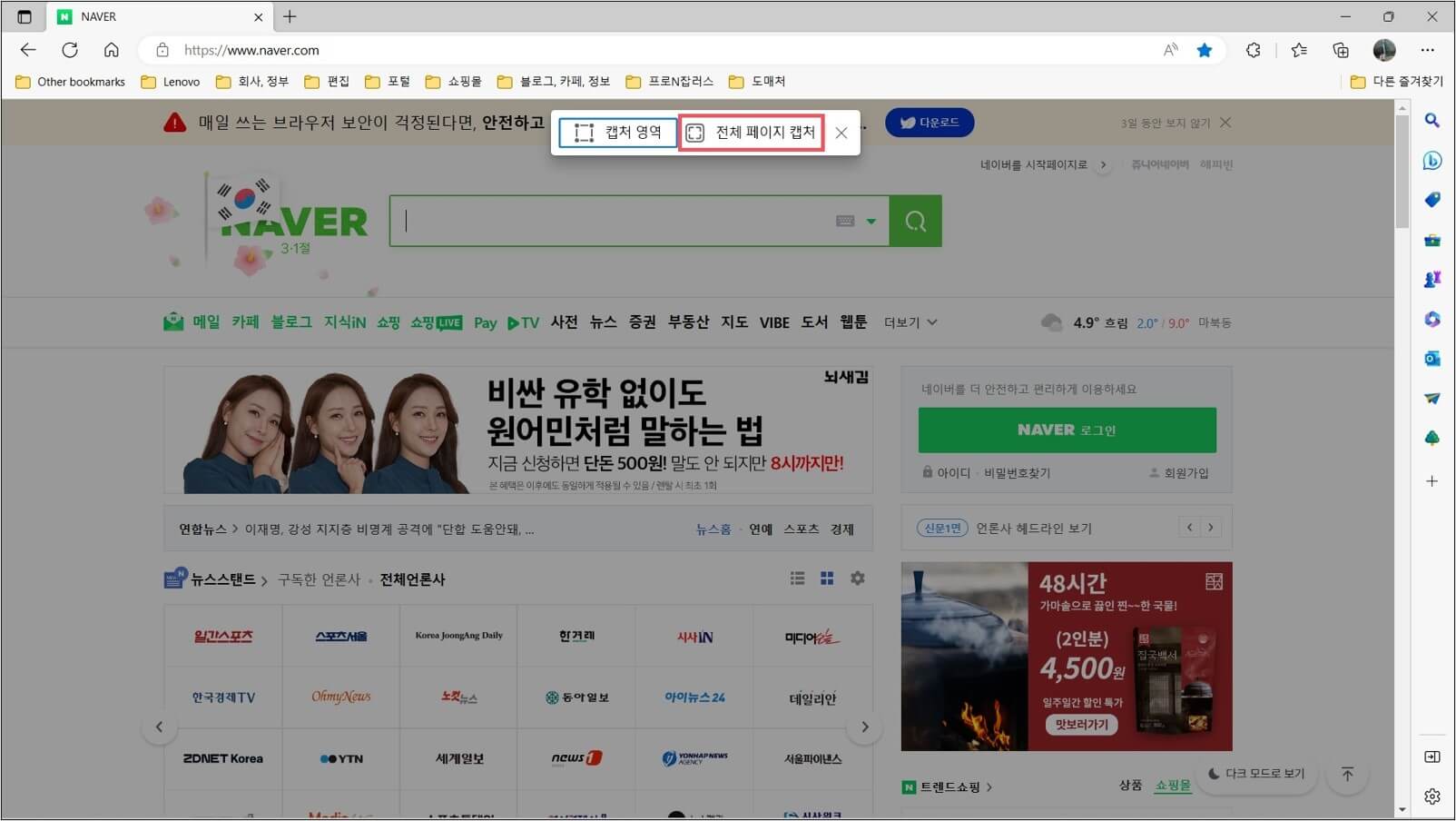Click the browser back arrow
Viewport: 1456px width, 821px height.
tap(28, 50)
